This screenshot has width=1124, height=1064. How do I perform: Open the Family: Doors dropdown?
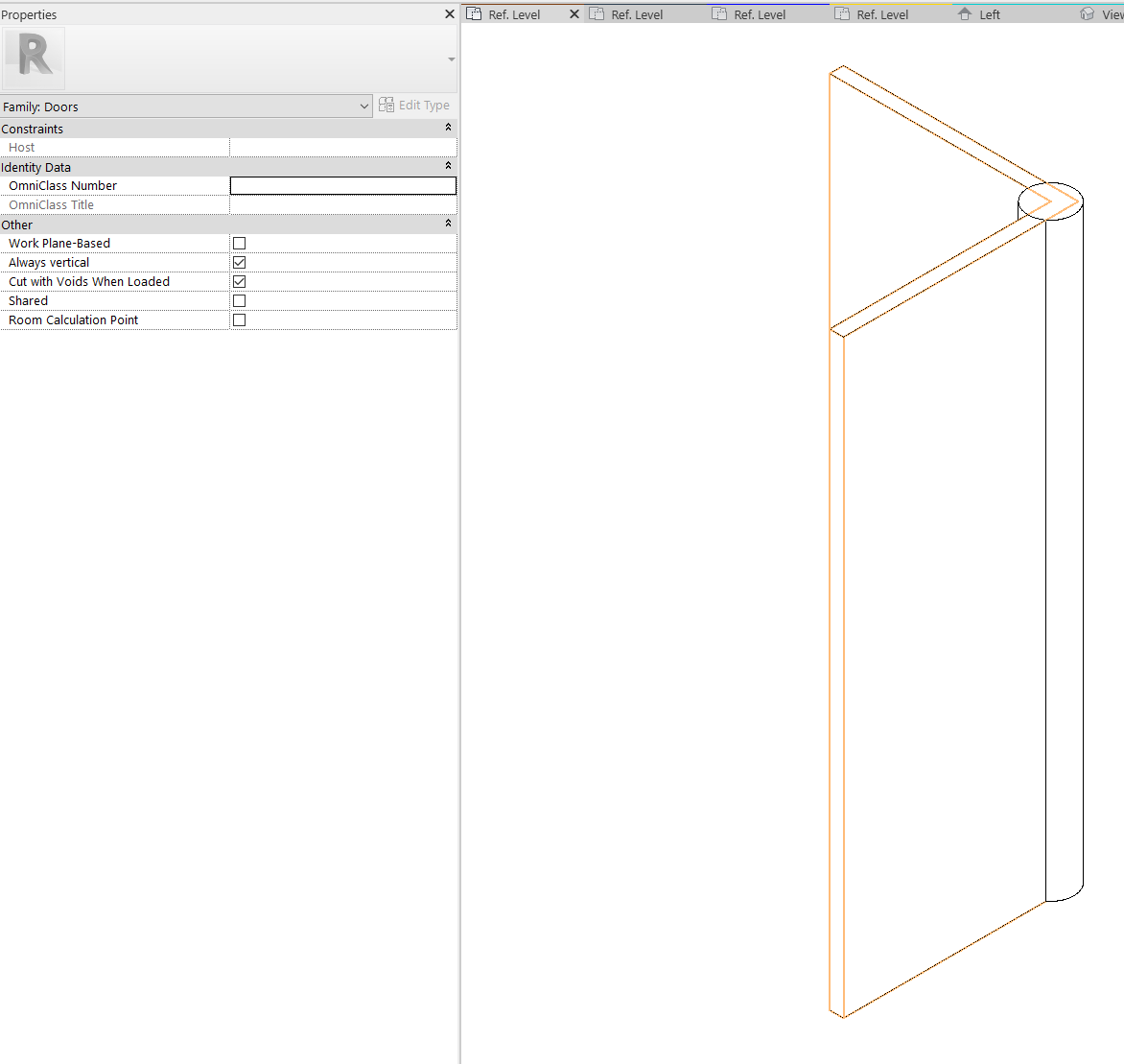click(363, 106)
